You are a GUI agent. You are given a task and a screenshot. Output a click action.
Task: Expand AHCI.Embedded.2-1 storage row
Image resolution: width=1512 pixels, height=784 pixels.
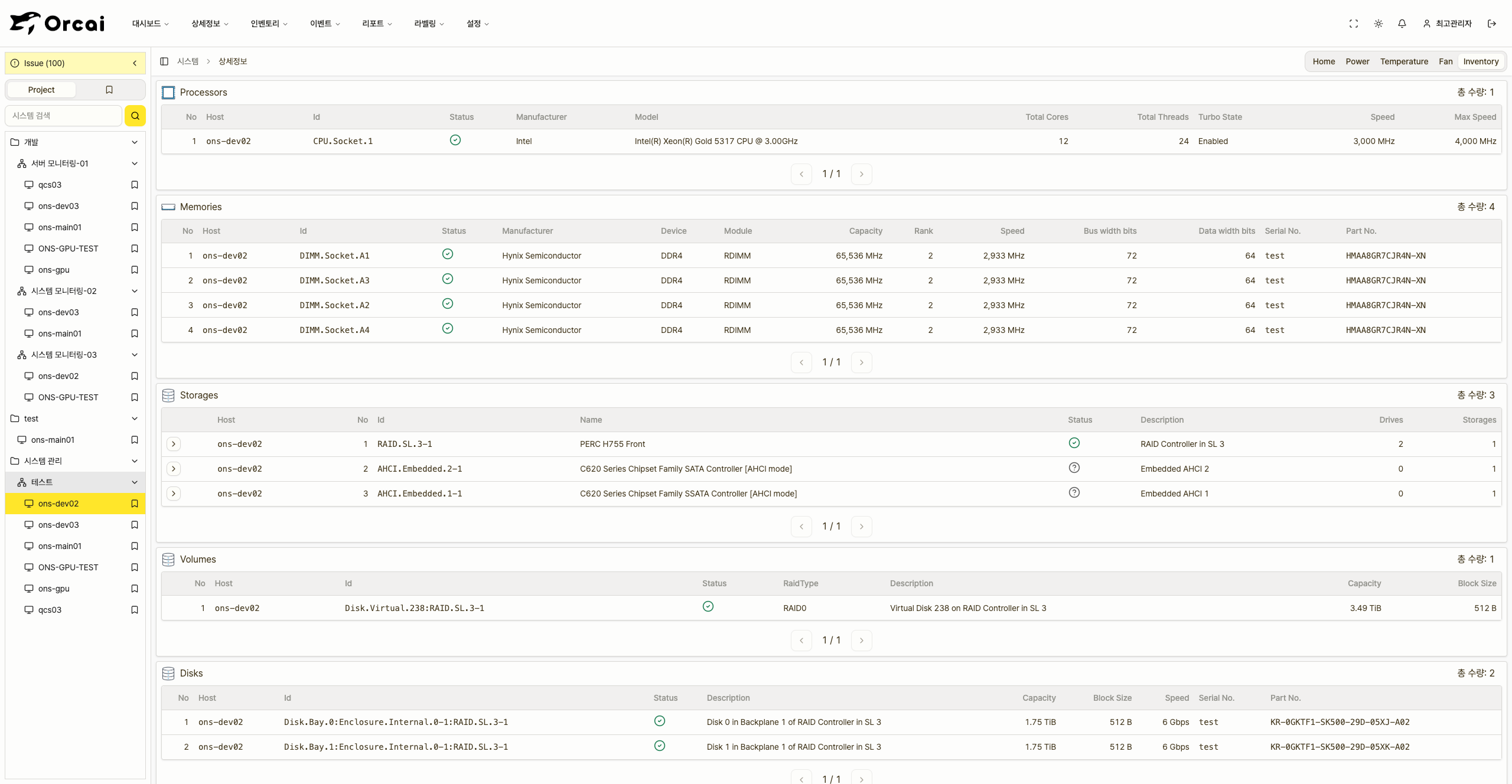tap(174, 469)
